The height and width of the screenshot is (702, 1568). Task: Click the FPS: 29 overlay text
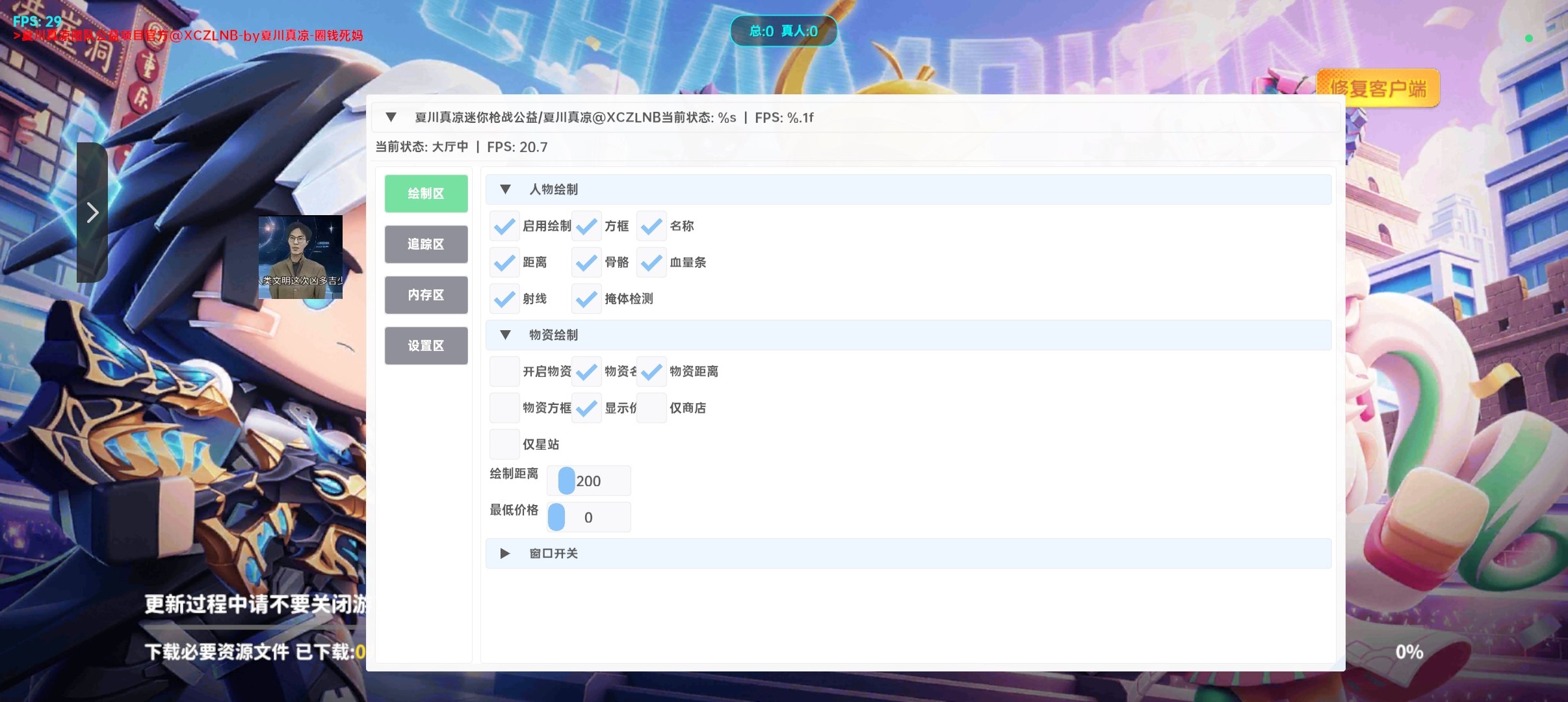[37, 21]
